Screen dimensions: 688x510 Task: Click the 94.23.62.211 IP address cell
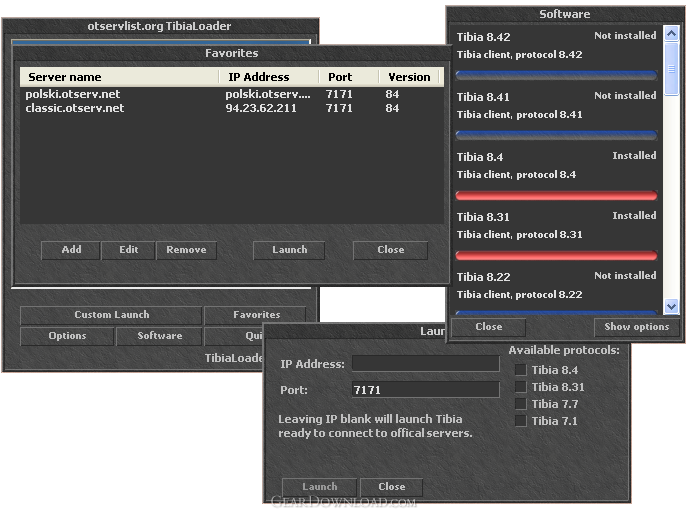click(261, 108)
